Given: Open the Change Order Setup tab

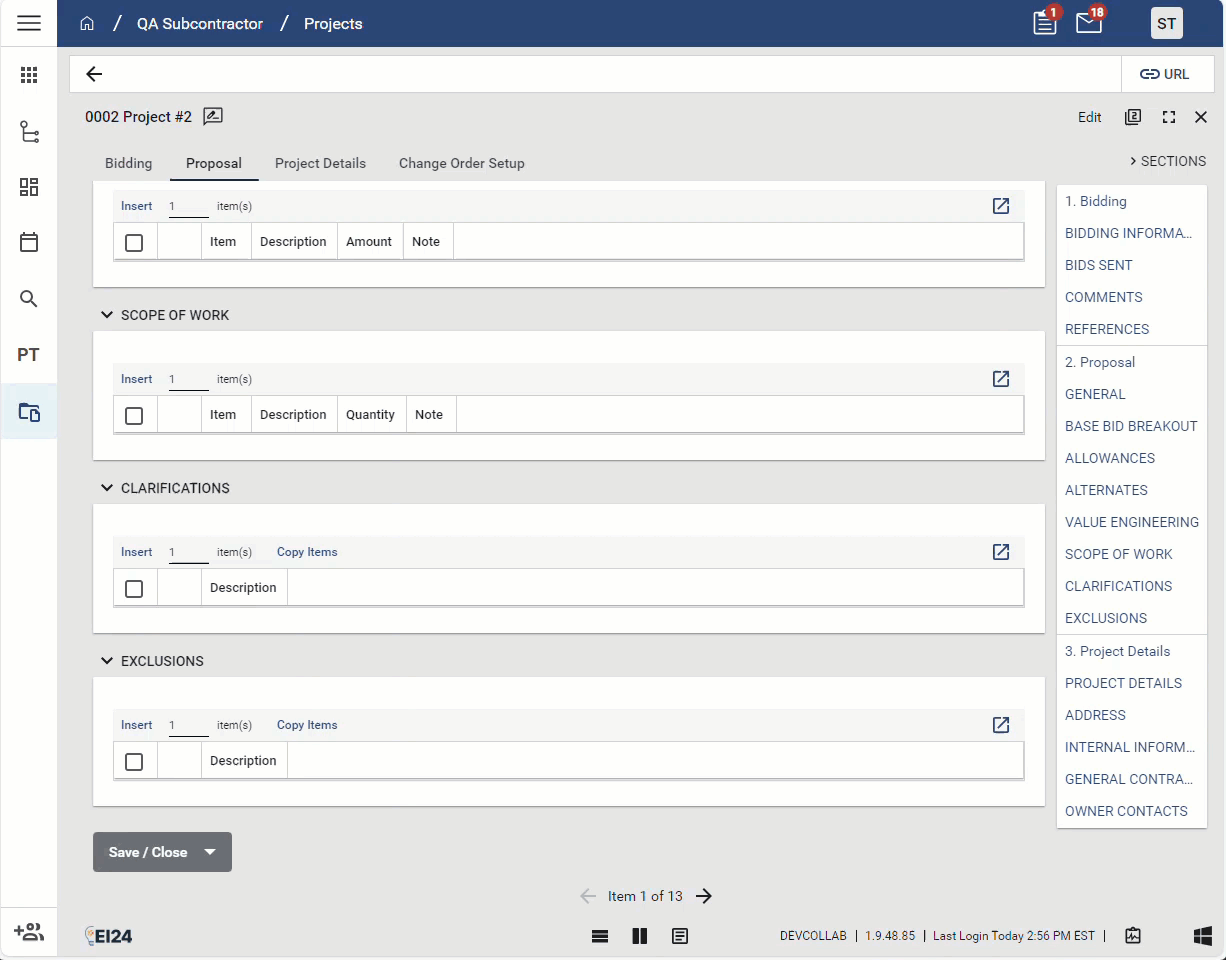Looking at the screenshot, I should click(461, 163).
